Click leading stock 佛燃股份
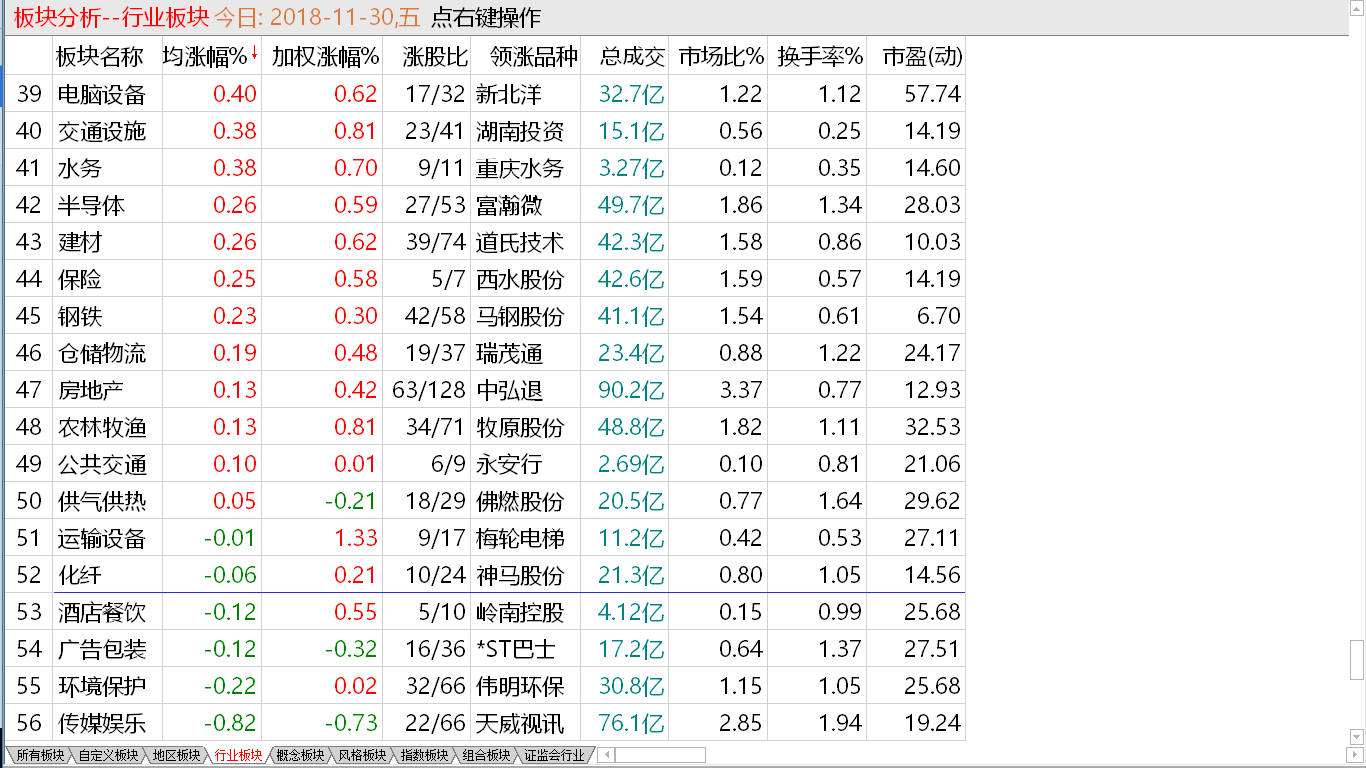The image size is (1366, 768). coord(519,501)
